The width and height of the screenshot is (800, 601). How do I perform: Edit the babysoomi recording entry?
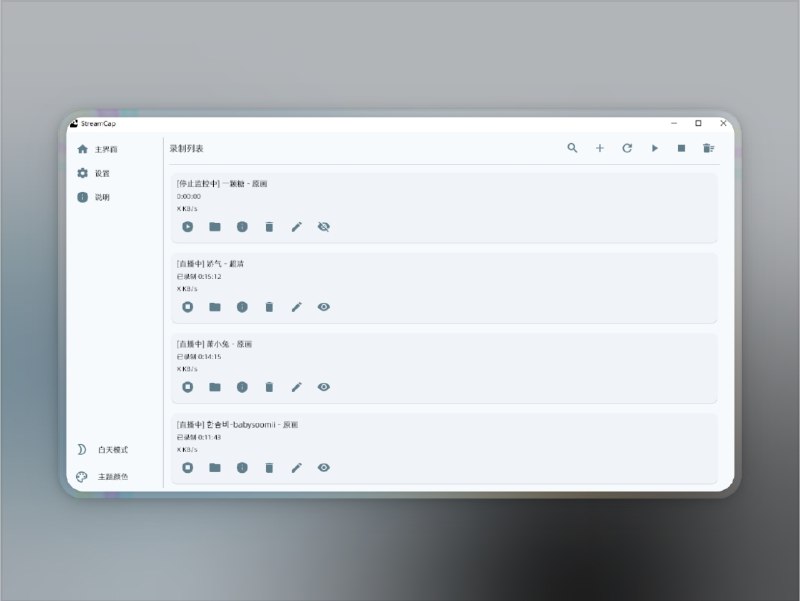[x=296, y=467]
